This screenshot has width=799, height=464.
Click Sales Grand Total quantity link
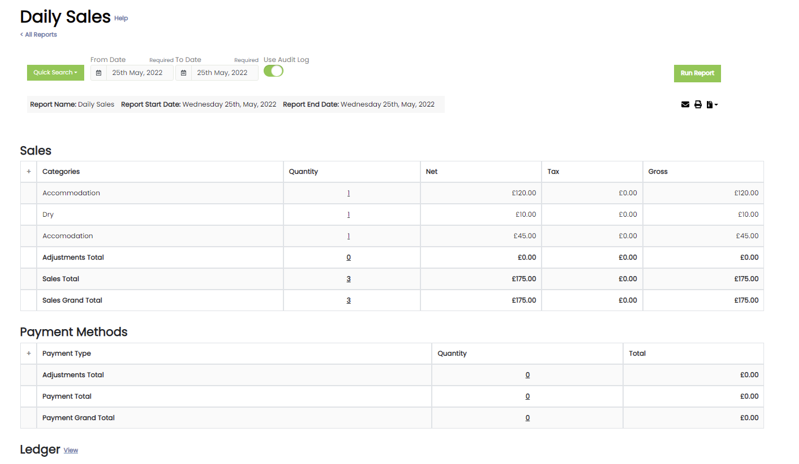(x=348, y=300)
